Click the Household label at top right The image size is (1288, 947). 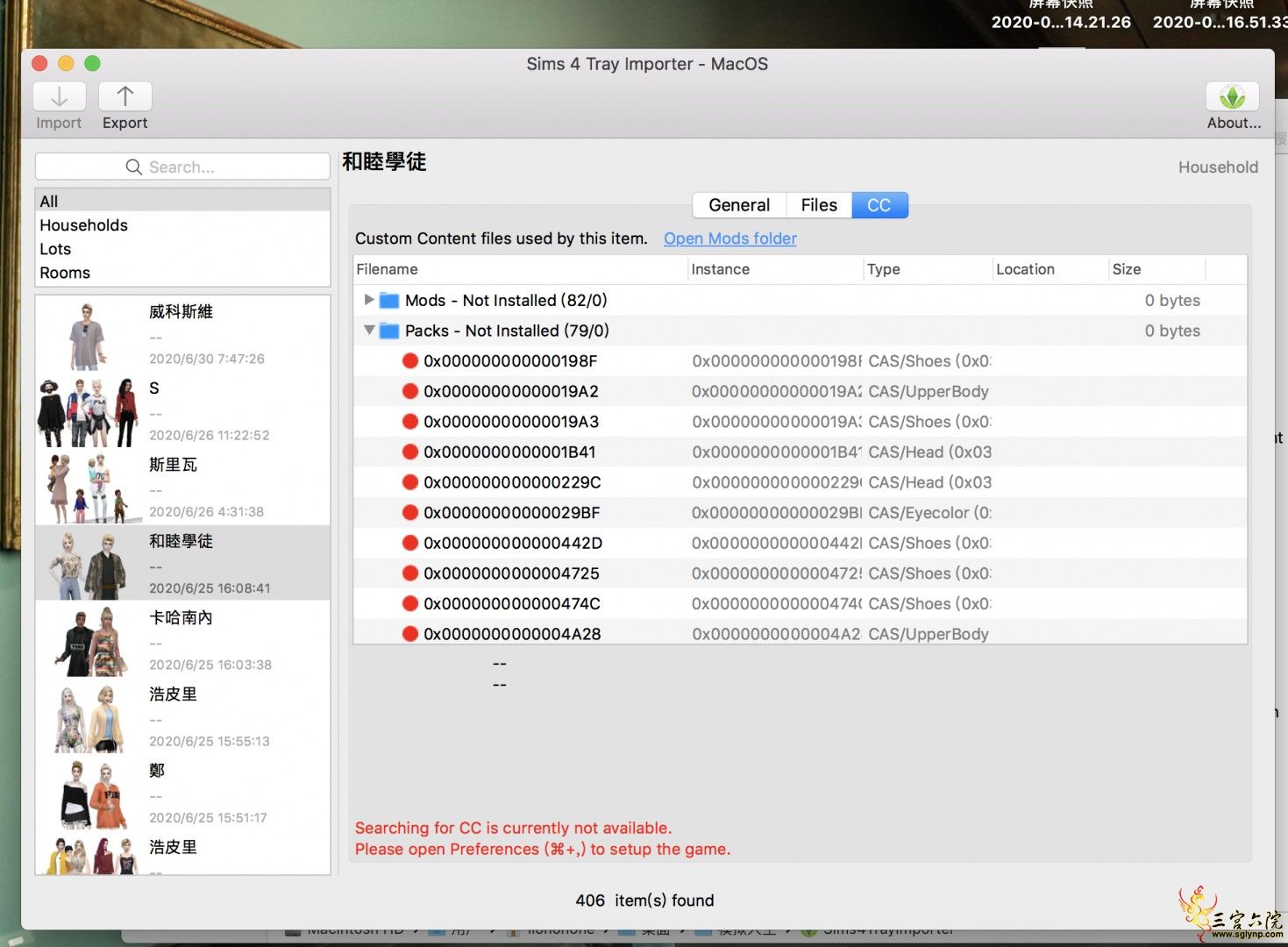coord(1218,167)
